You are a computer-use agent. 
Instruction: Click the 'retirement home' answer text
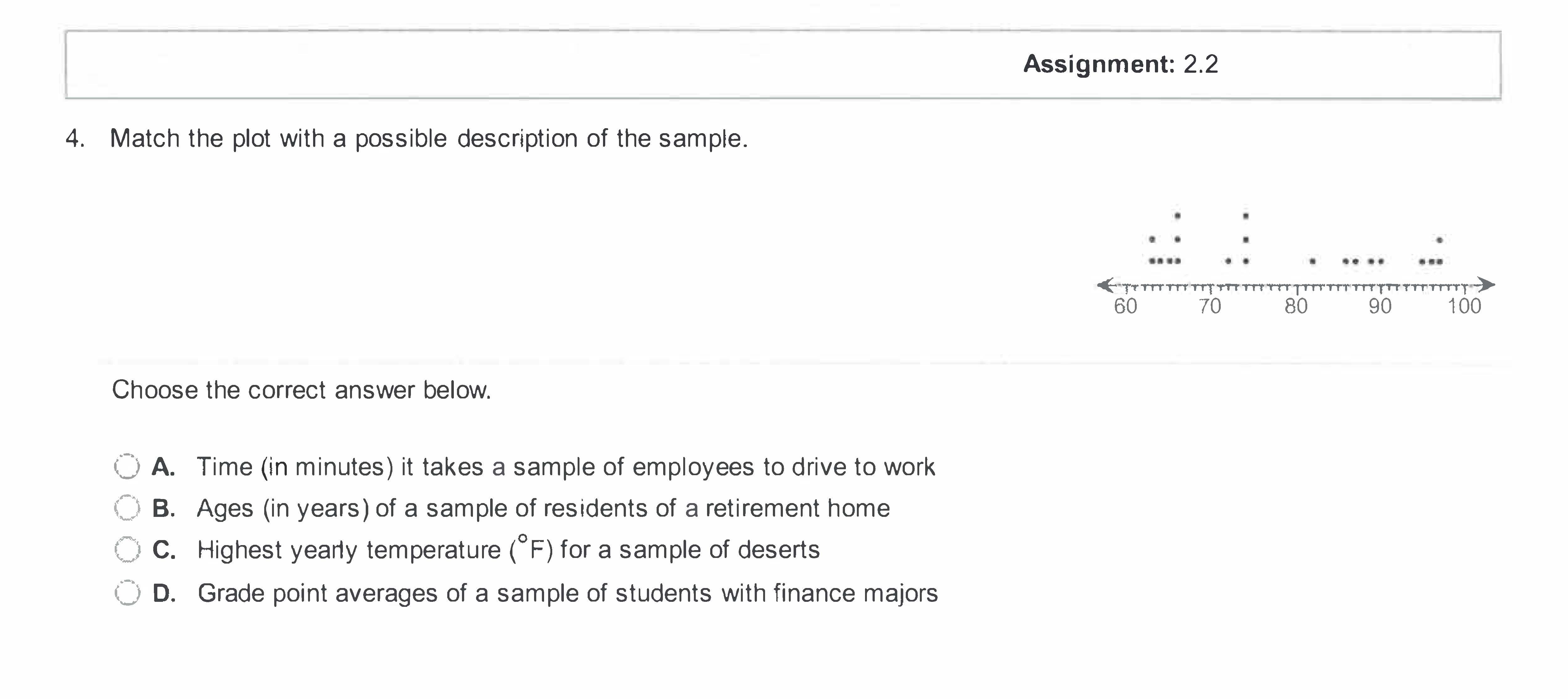click(x=543, y=508)
